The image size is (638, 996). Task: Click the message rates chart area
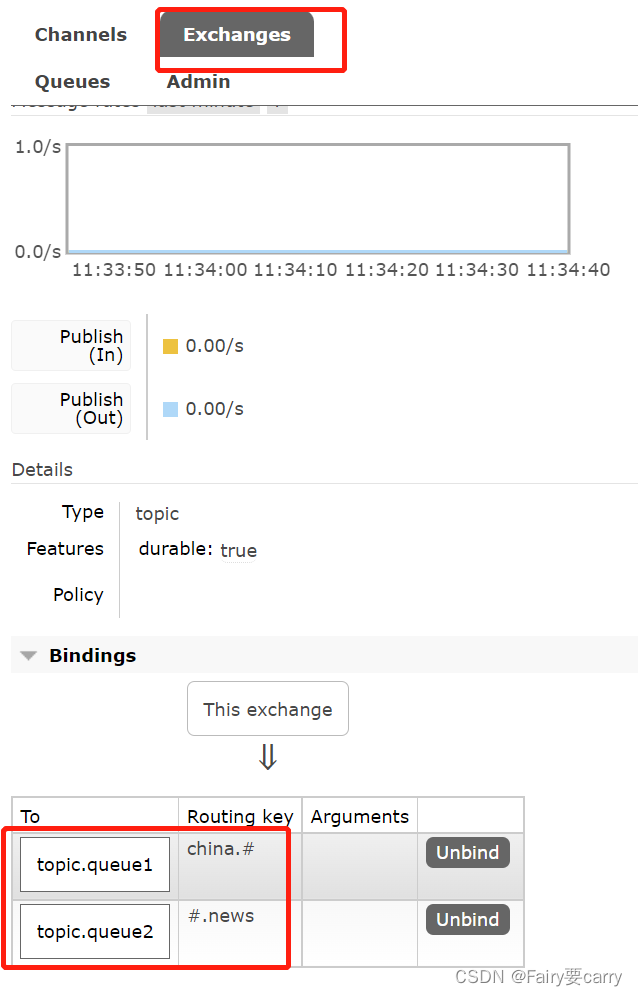(318, 198)
